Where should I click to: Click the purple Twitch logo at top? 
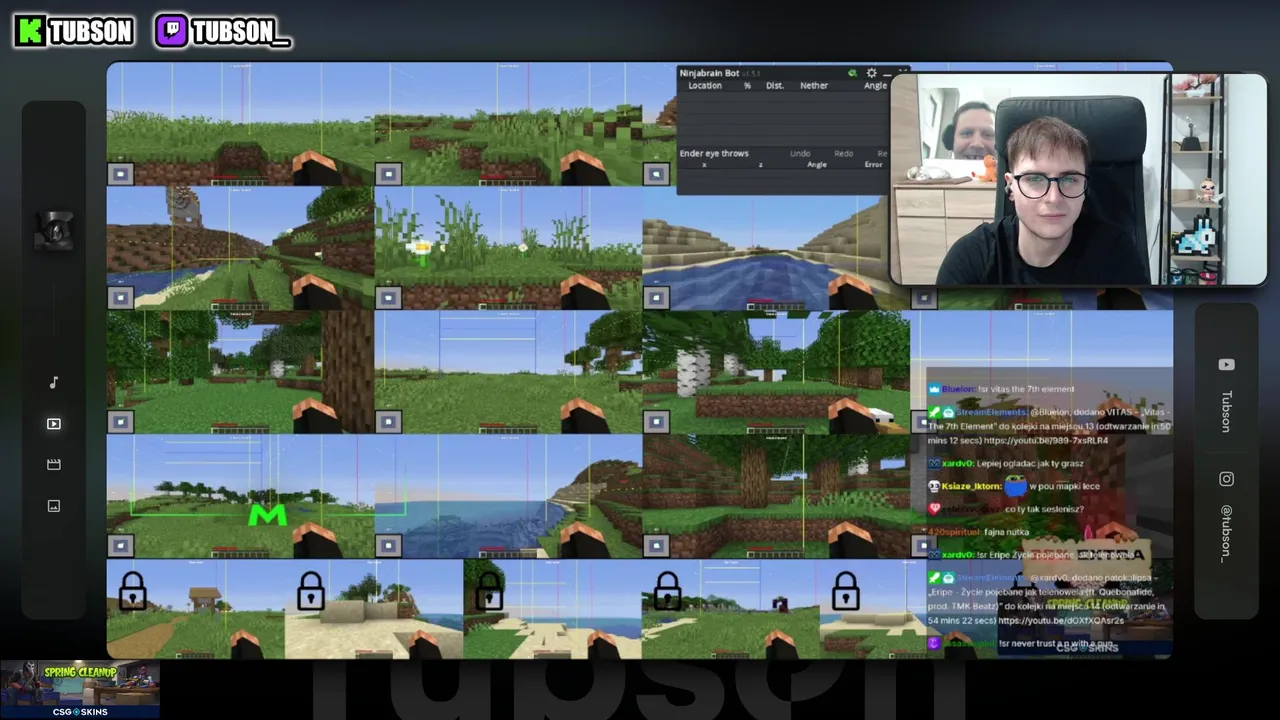click(x=171, y=31)
